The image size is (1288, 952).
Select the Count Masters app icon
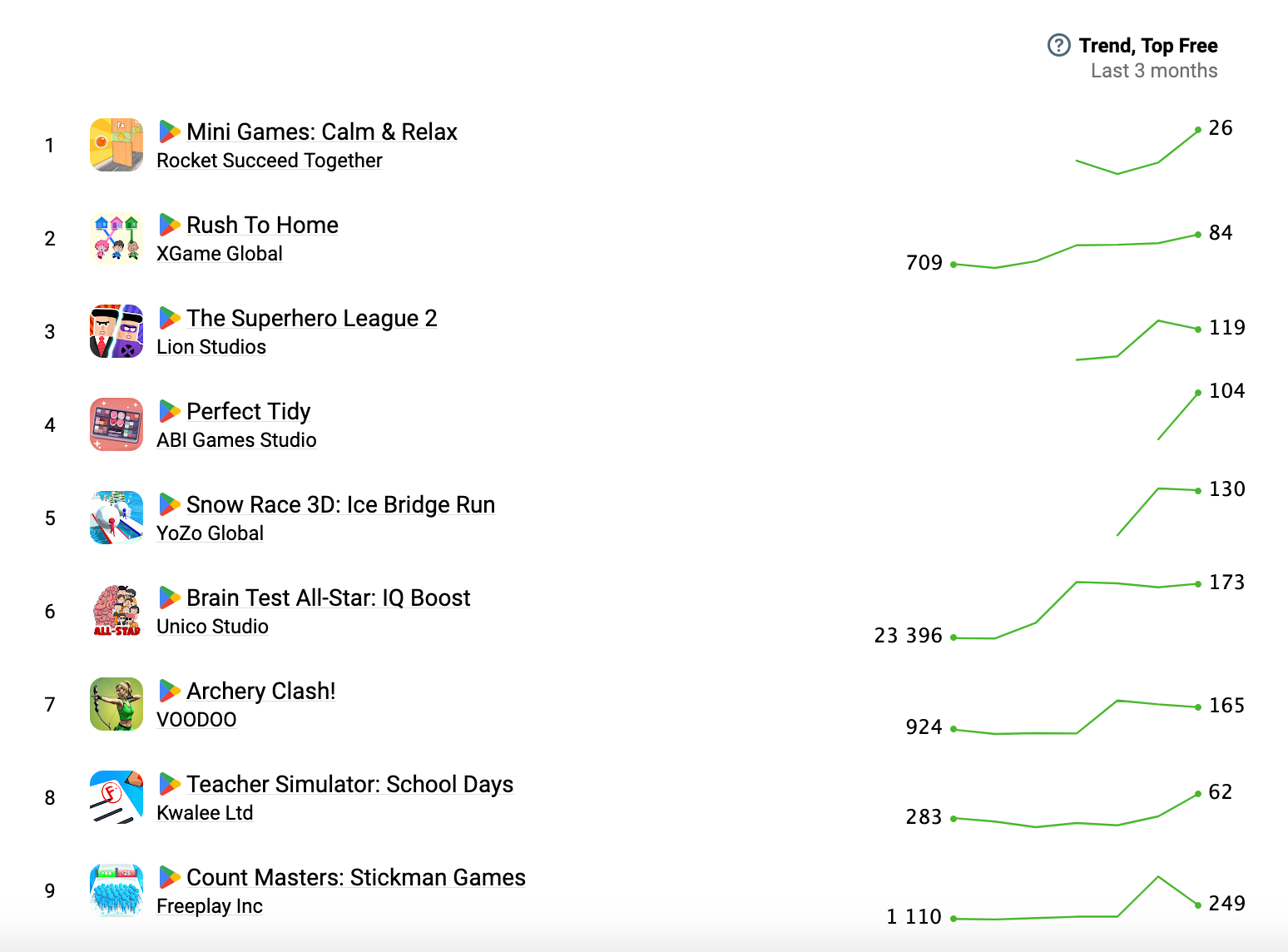pos(116,890)
